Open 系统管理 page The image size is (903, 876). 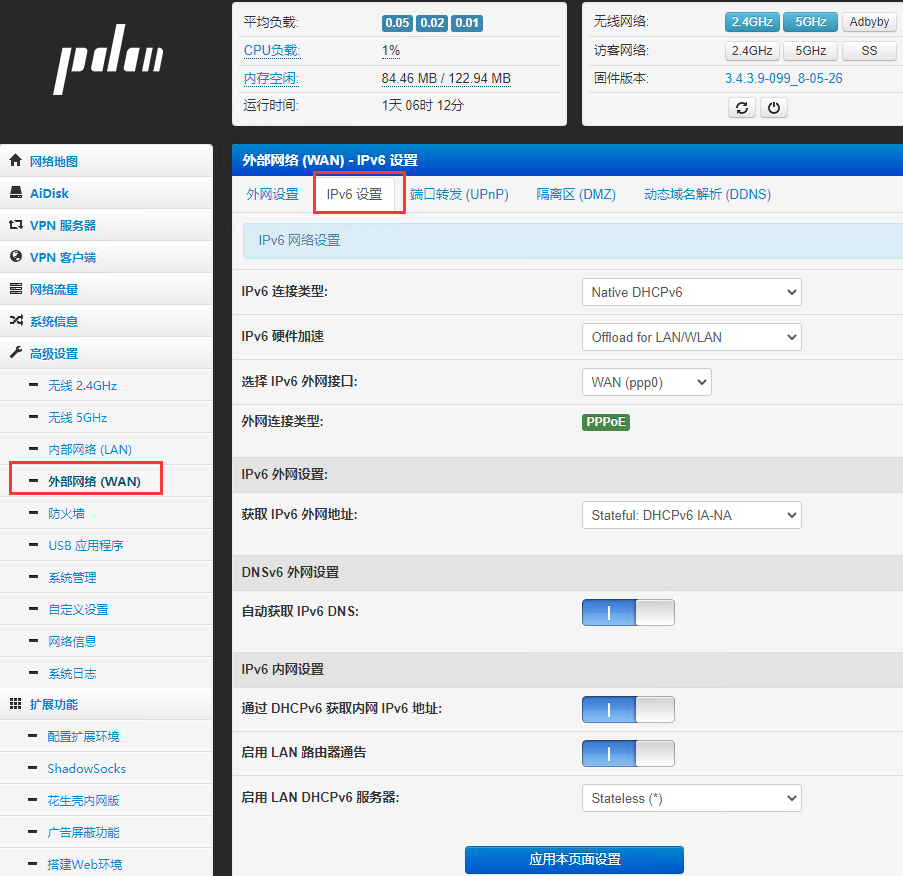[72, 577]
